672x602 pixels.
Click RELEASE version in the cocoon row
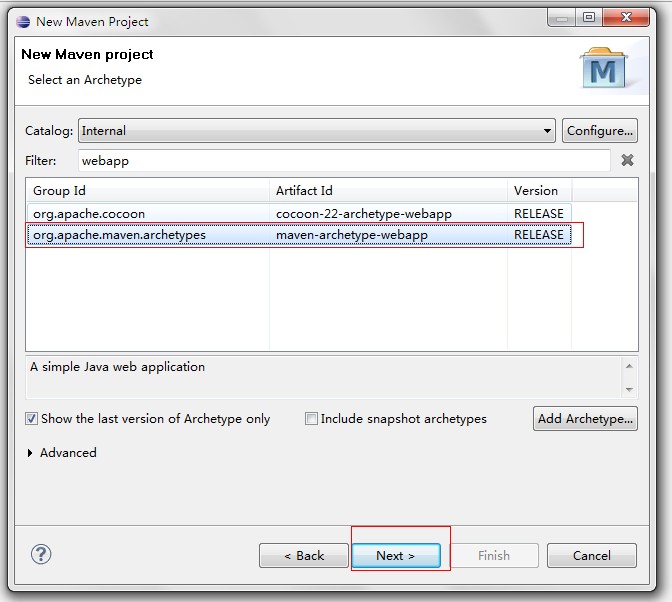[539, 213]
